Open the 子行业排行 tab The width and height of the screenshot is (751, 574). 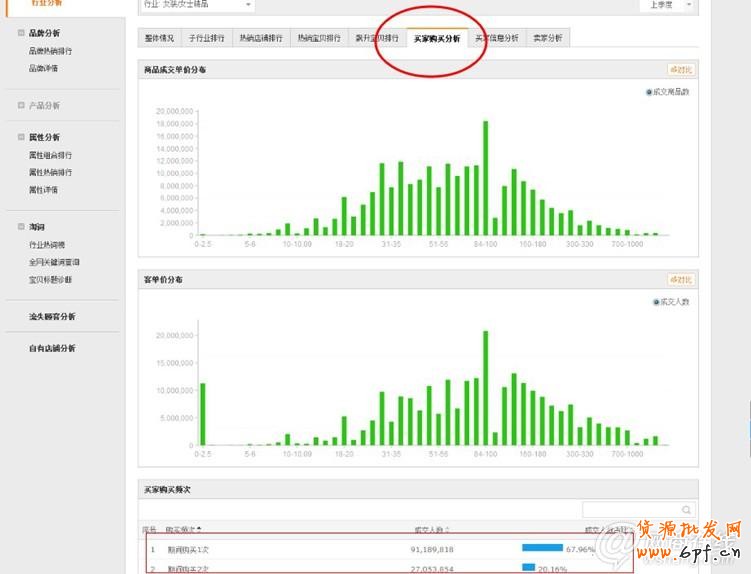(204, 38)
